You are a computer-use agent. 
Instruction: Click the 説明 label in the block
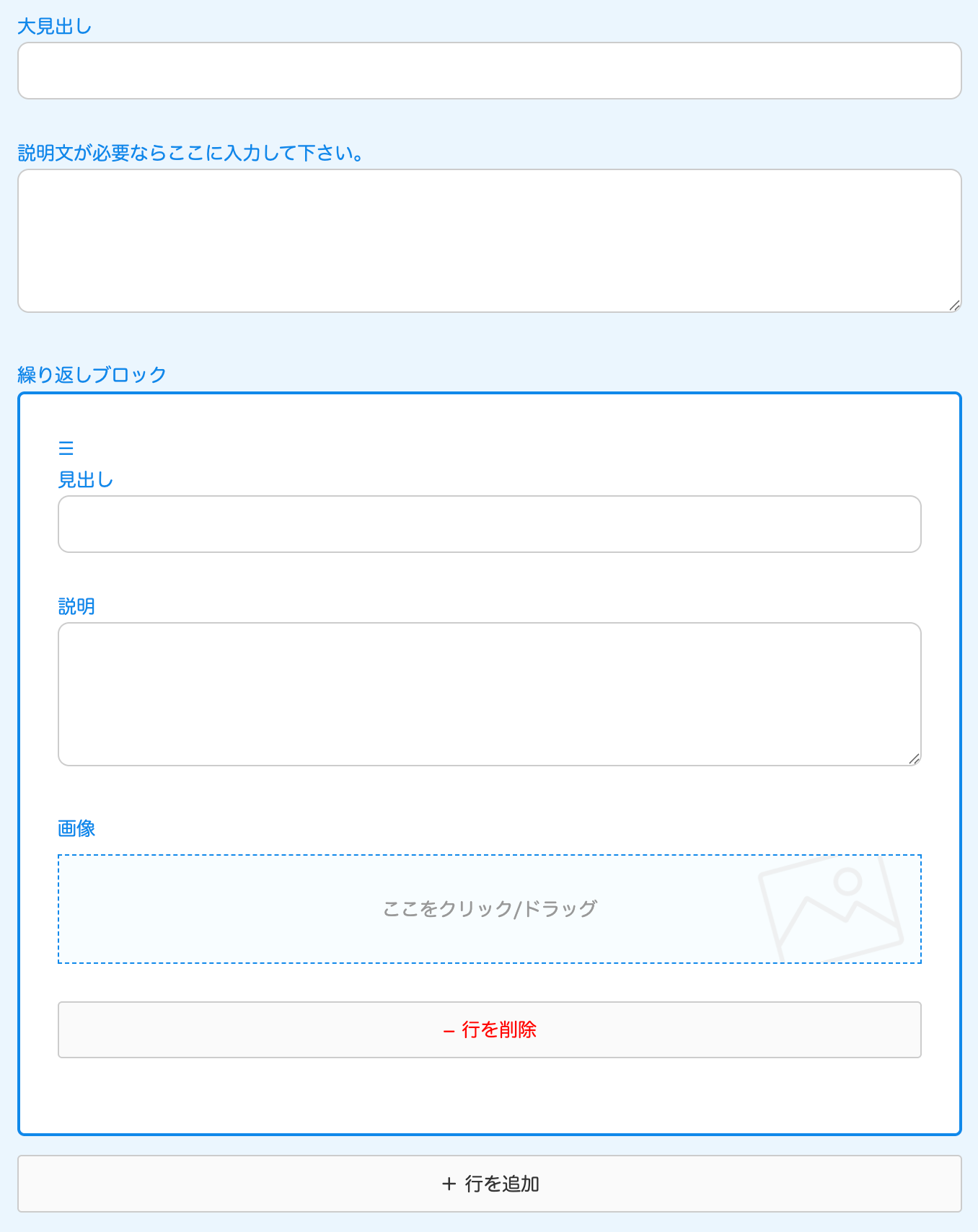tap(76, 606)
